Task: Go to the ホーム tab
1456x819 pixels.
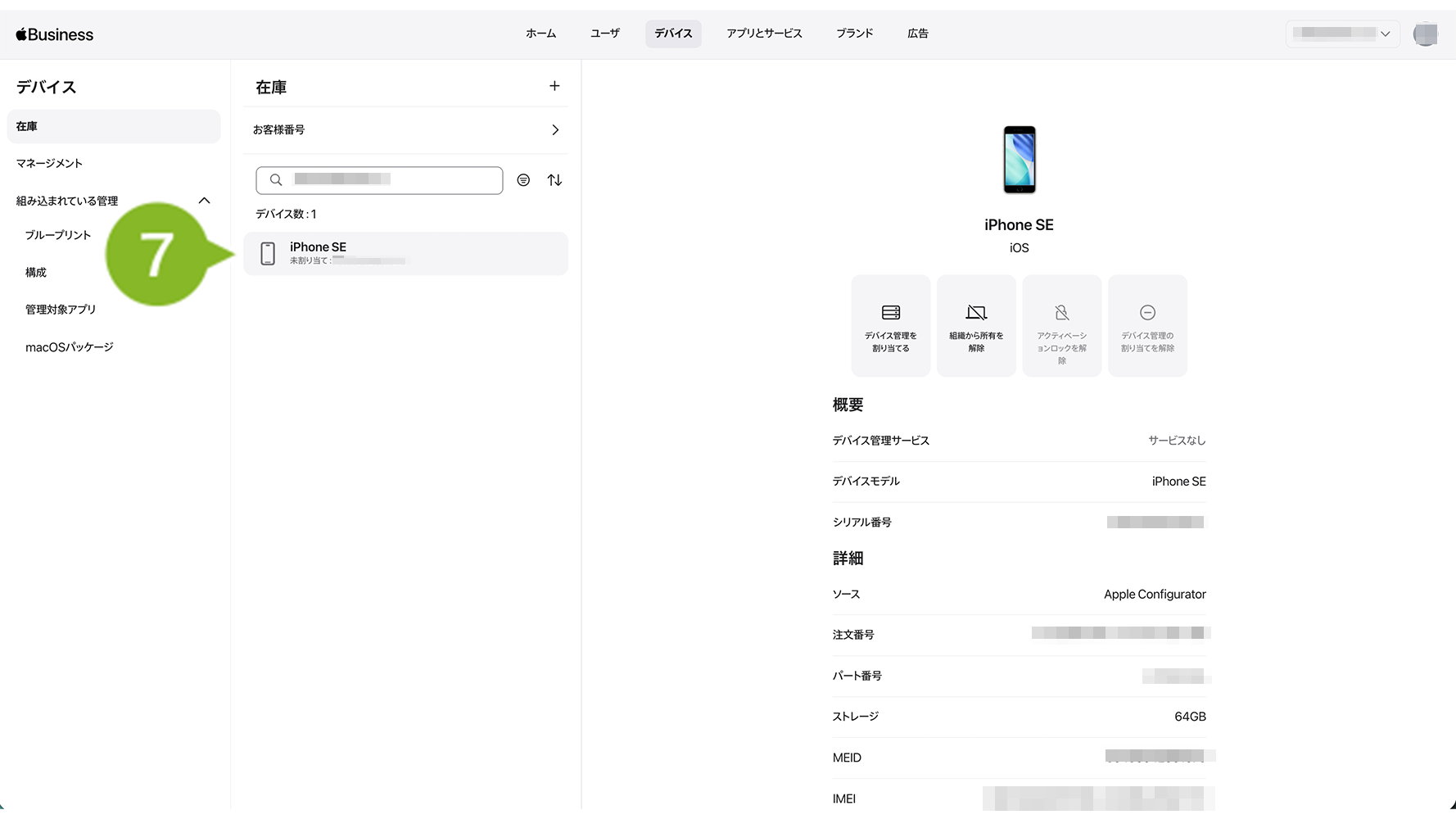Action: (x=540, y=34)
